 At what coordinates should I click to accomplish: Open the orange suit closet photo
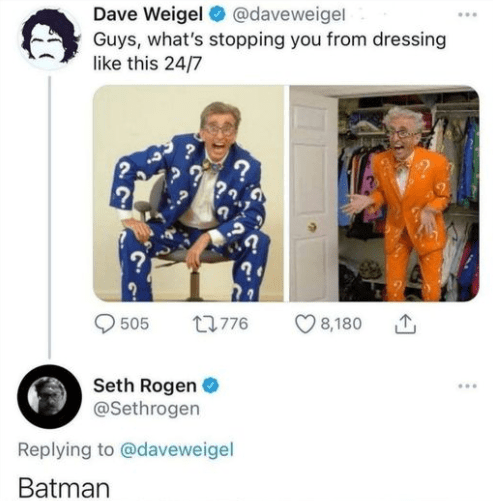(x=384, y=194)
